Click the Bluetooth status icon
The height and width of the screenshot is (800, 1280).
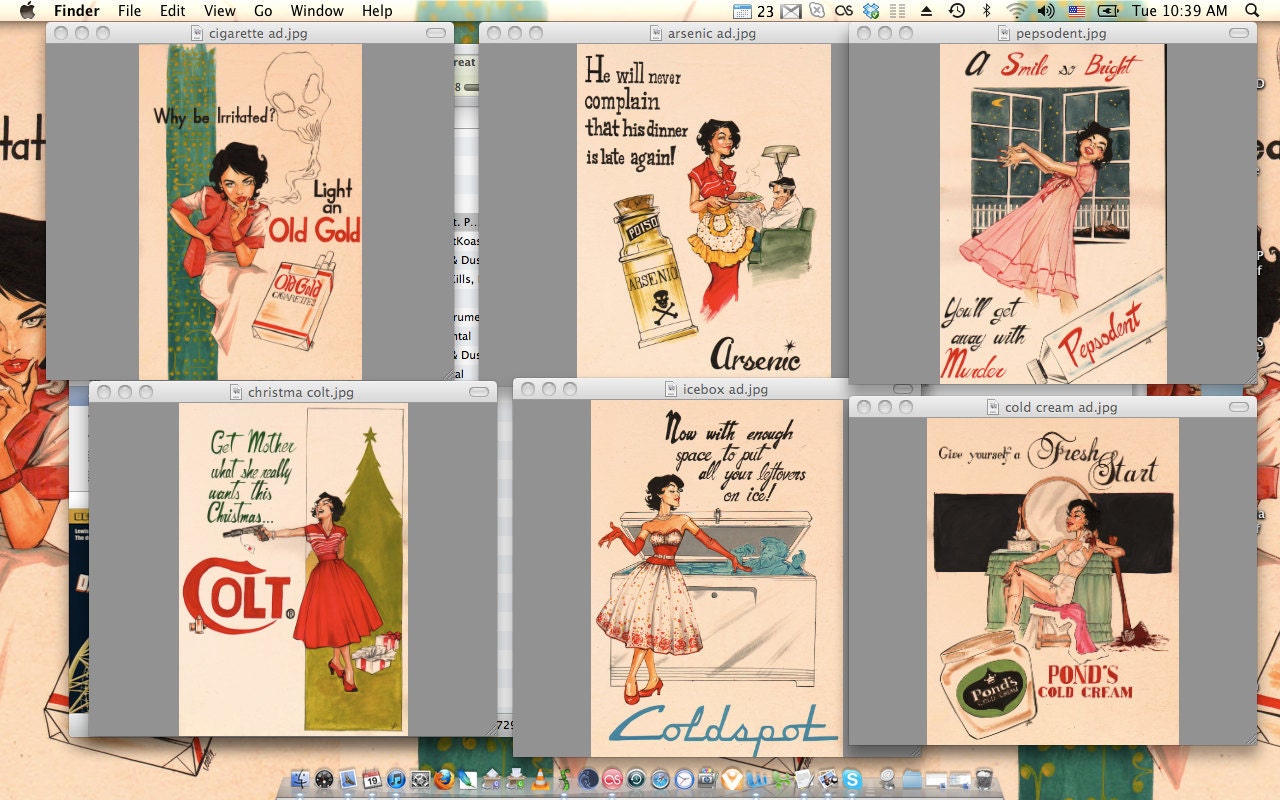click(985, 11)
